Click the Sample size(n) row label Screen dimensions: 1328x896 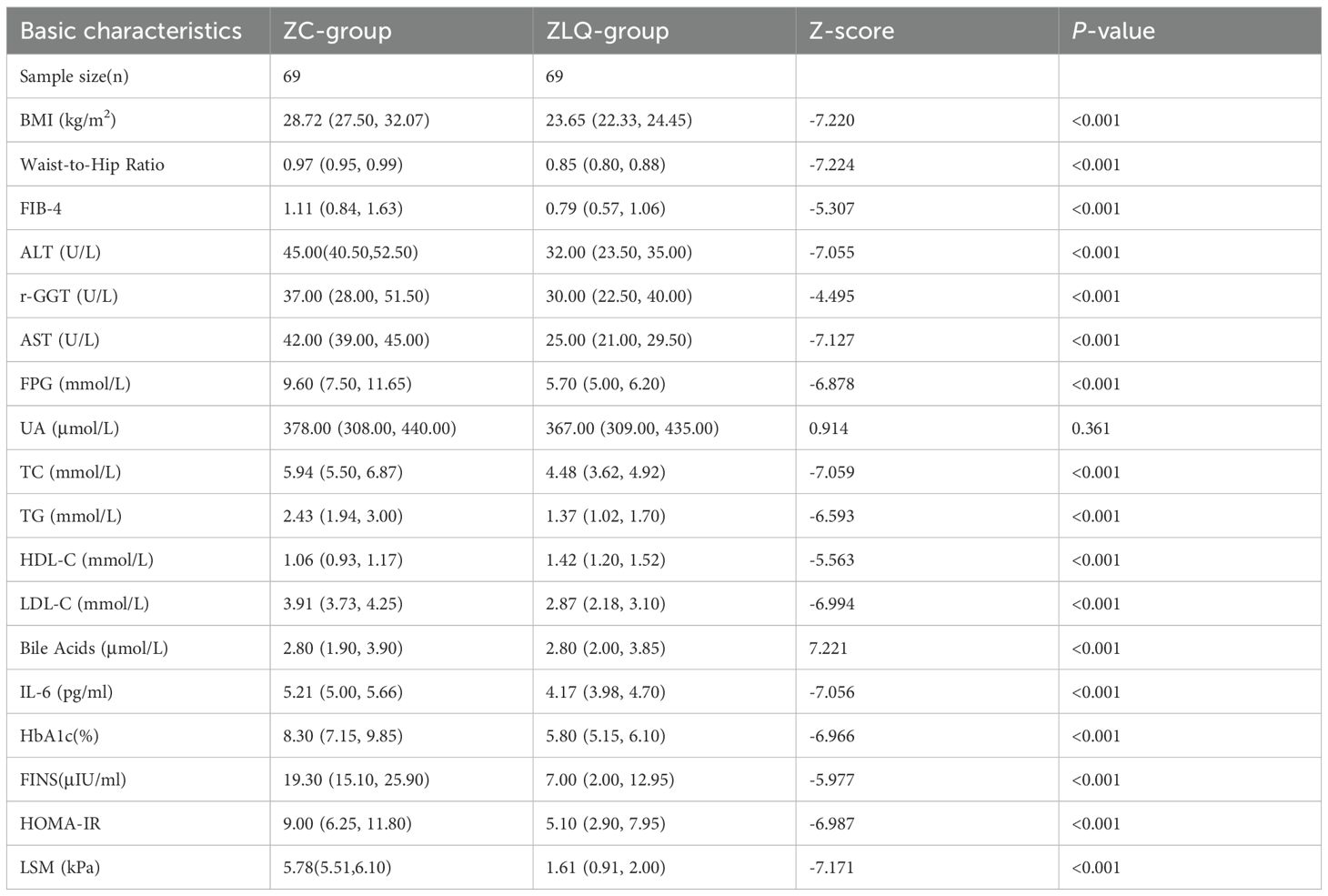coord(75,76)
